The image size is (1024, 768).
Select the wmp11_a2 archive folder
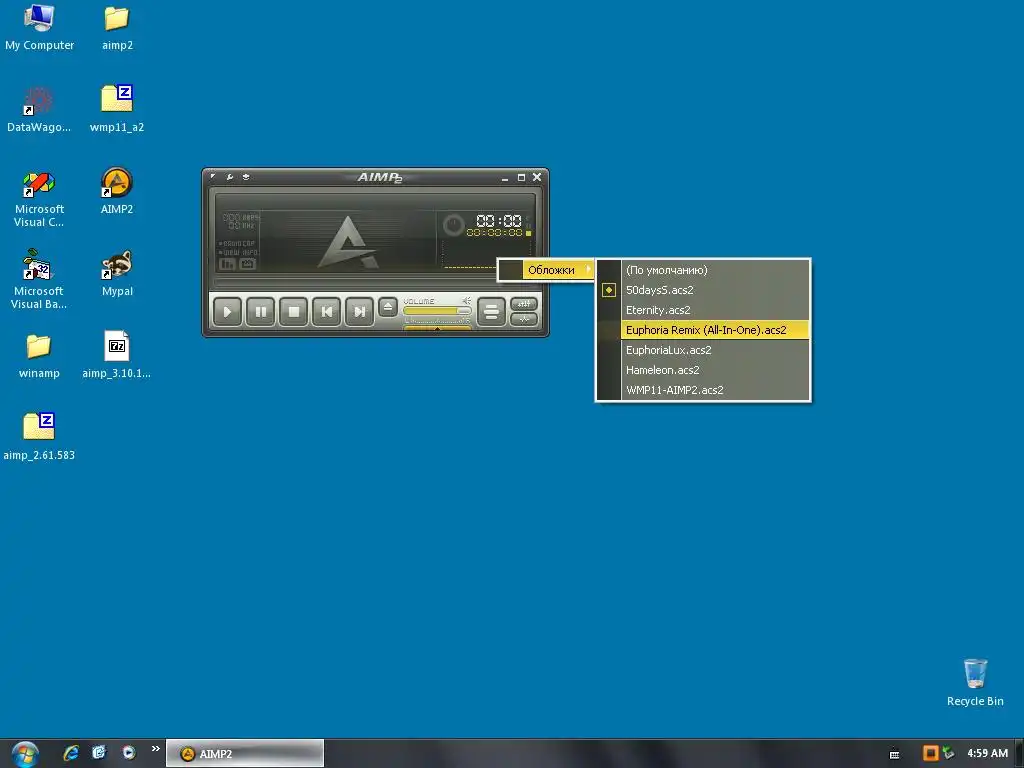[117, 110]
